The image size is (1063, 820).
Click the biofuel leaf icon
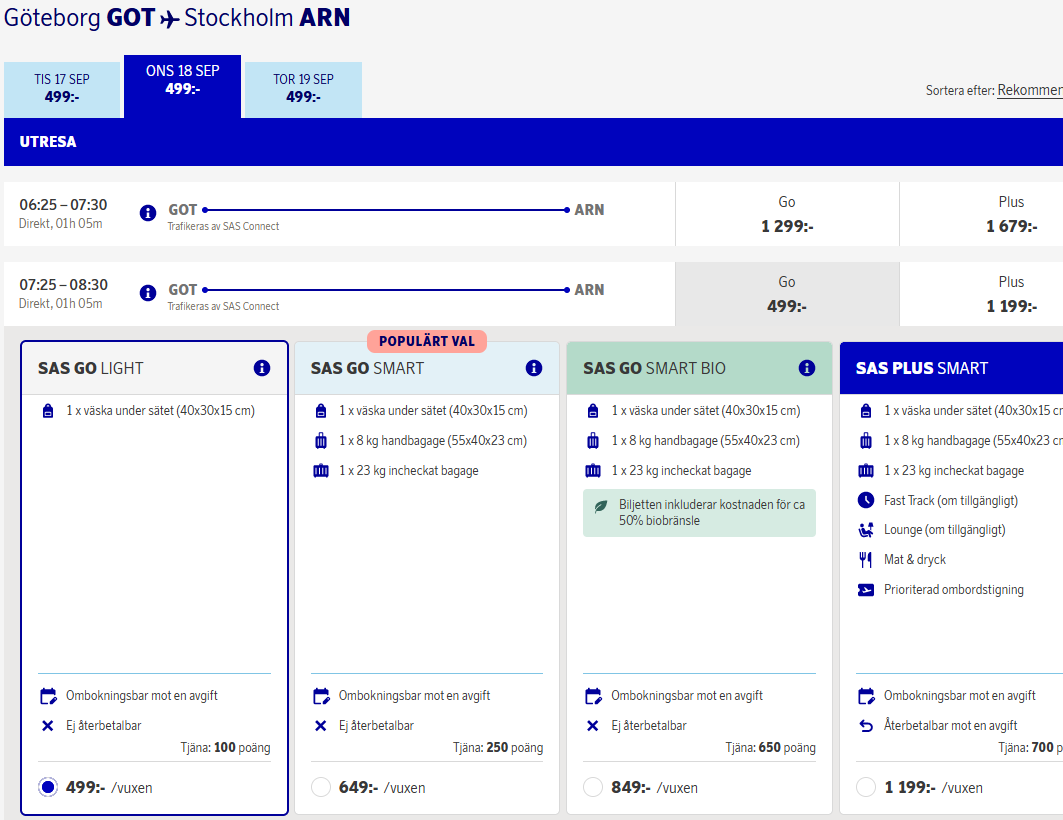(x=601, y=506)
